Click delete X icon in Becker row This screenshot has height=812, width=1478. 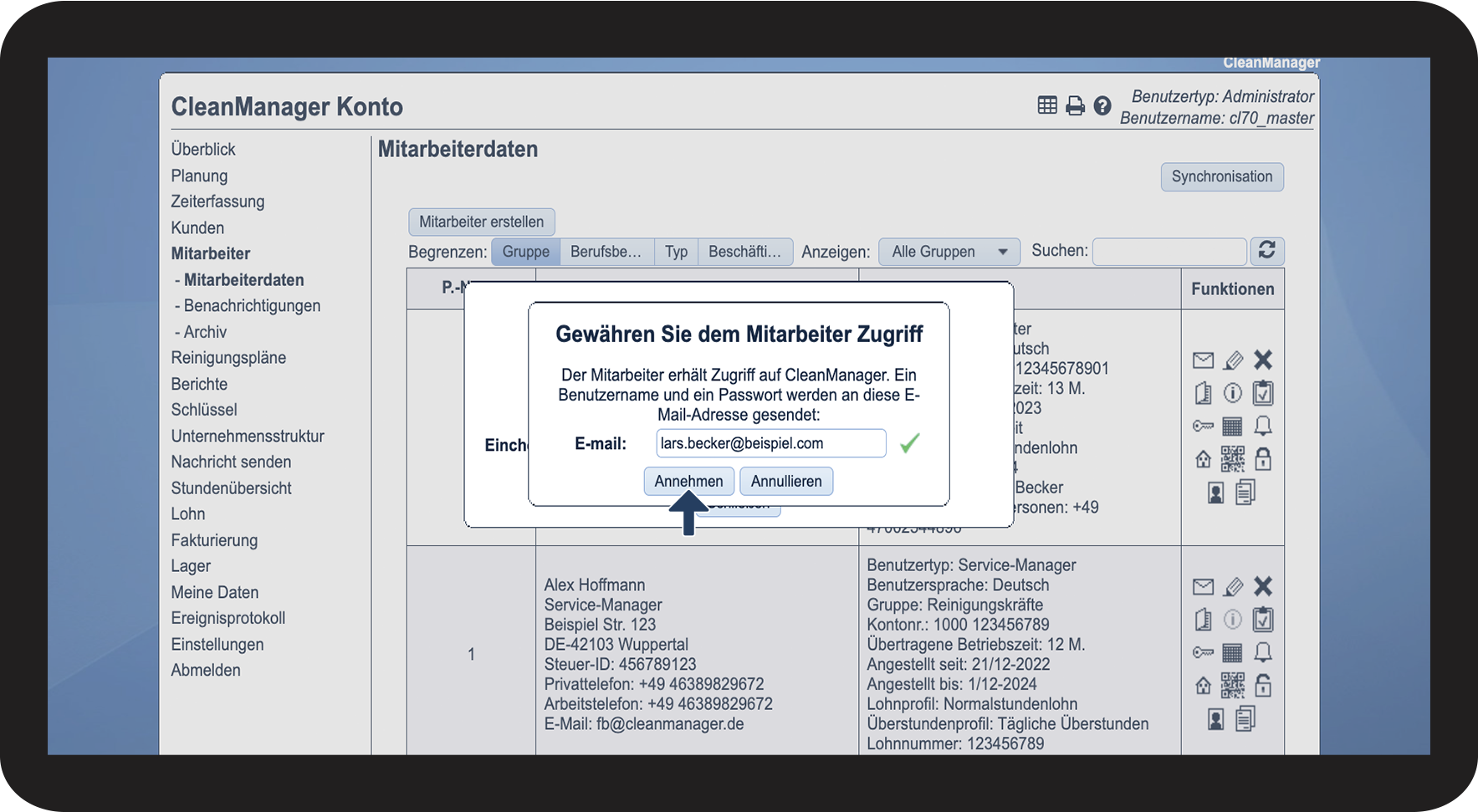click(1263, 360)
